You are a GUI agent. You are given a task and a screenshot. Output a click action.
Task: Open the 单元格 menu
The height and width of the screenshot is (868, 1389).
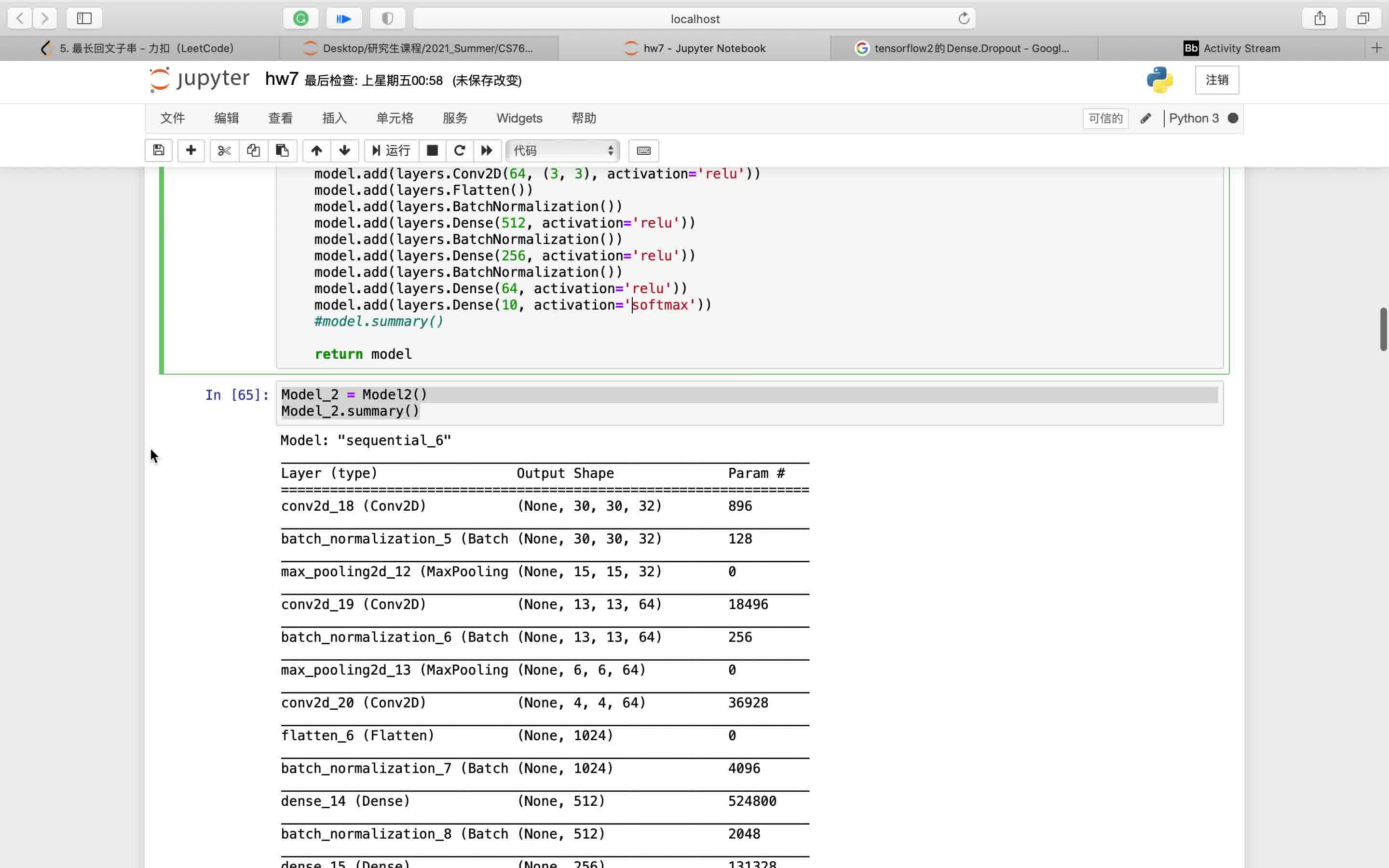click(395, 118)
